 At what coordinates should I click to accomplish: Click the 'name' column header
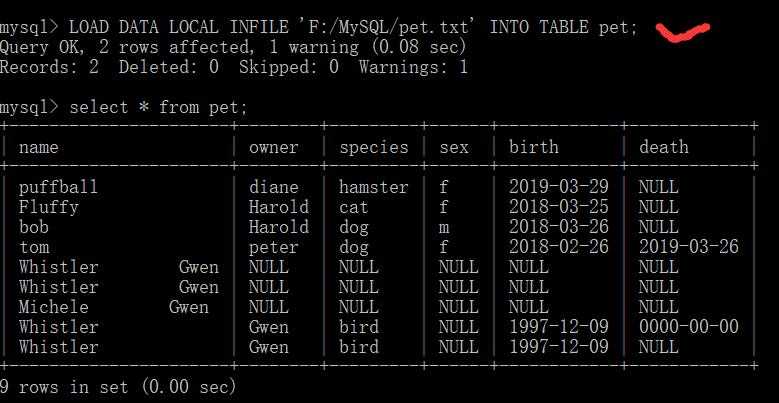pos(39,147)
